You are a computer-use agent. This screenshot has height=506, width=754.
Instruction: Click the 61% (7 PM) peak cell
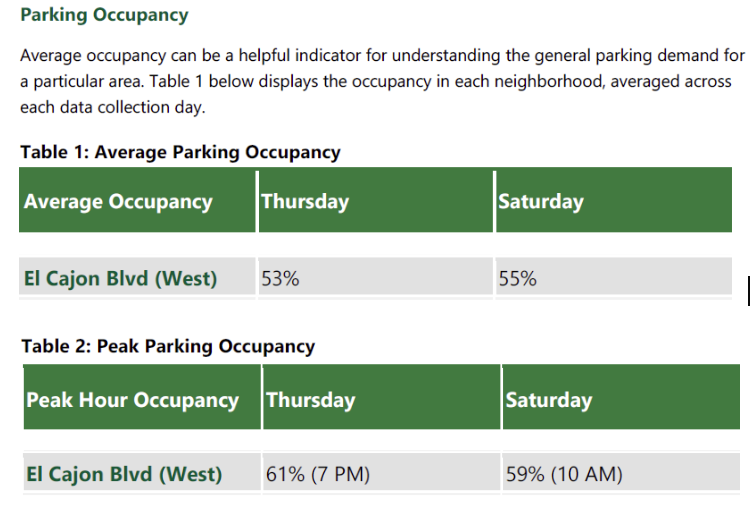pyautogui.click(x=318, y=473)
